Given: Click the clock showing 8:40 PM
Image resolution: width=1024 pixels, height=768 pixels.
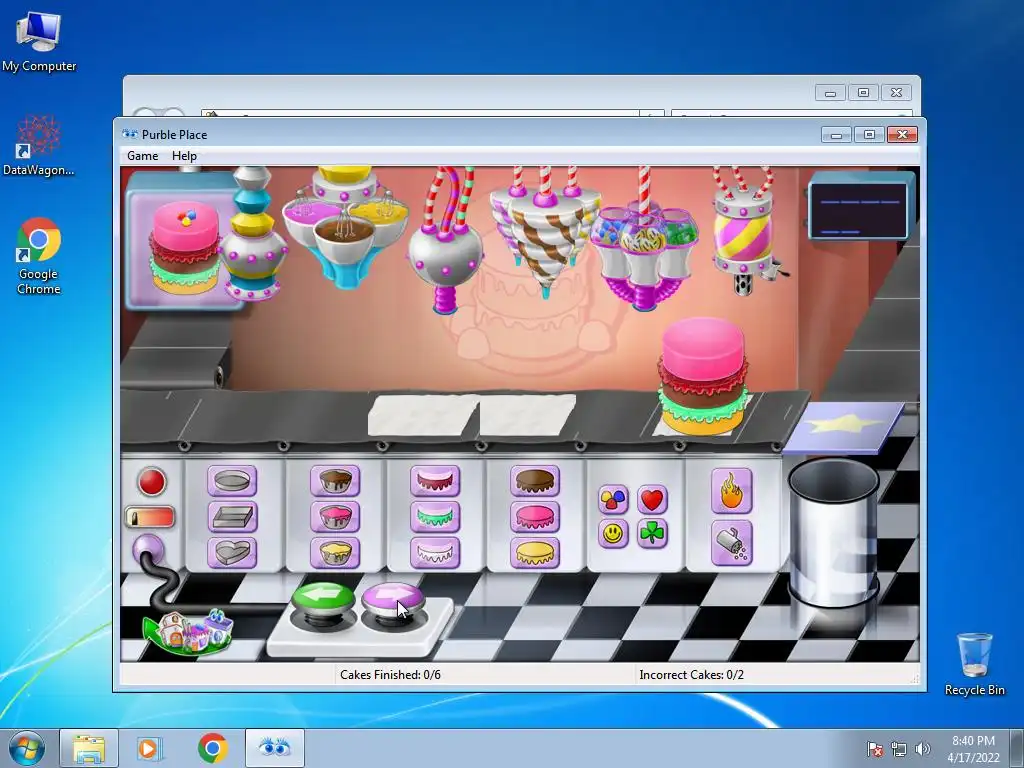Looking at the screenshot, I should pyautogui.click(x=973, y=749).
